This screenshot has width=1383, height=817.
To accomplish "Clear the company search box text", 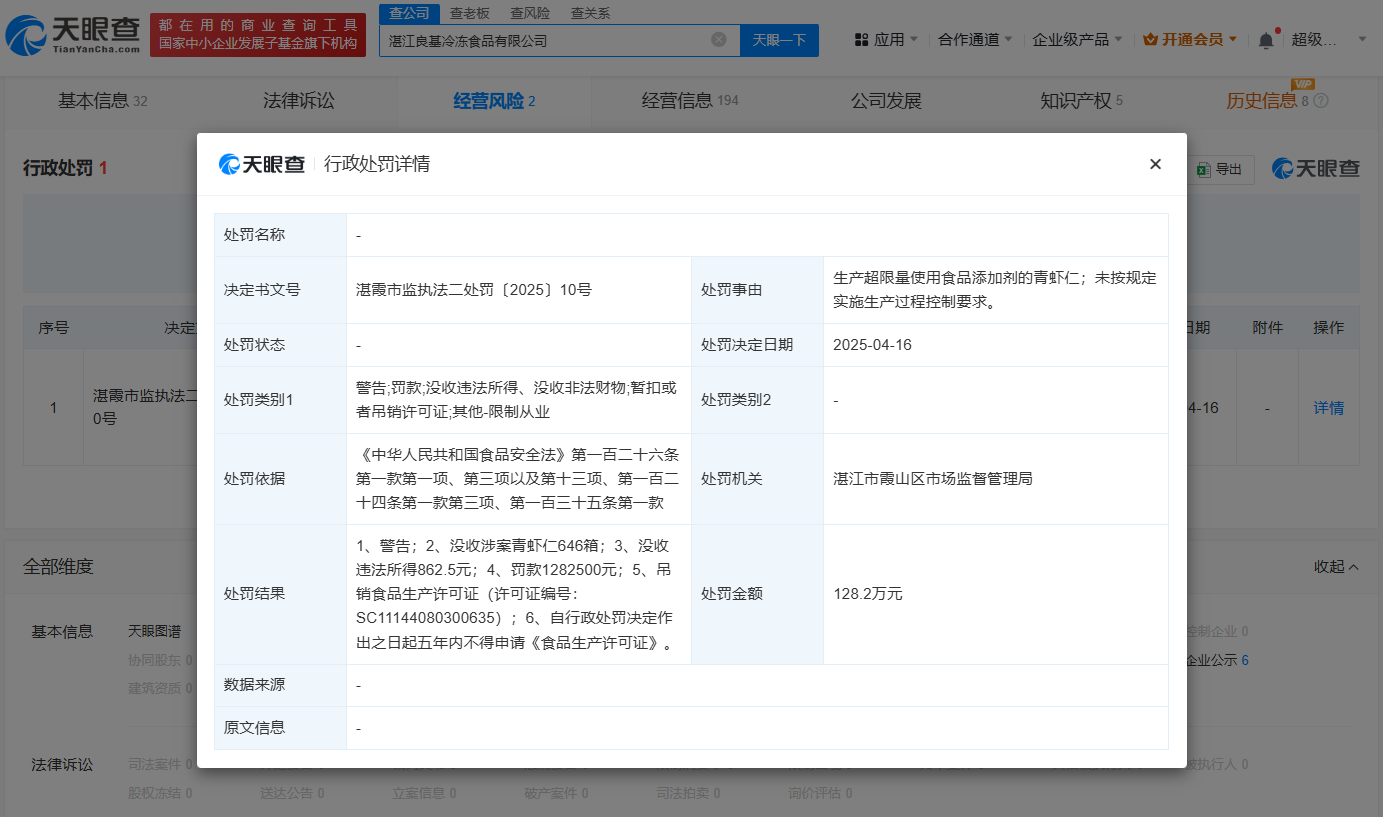I will pyautogui.click(x=718, y=40).
